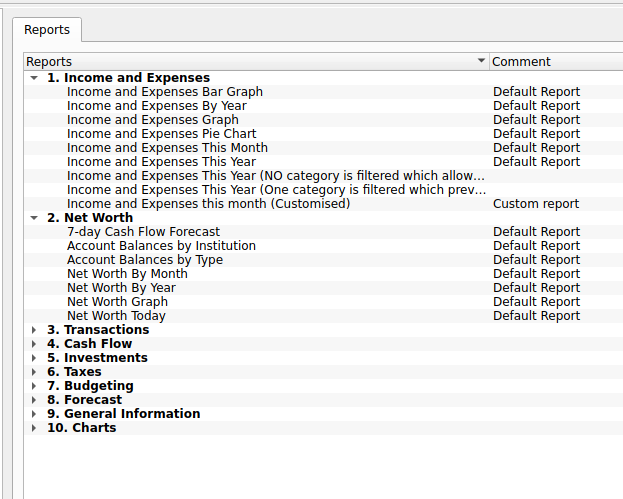The width and height of the screenshot is (623, 499).
Task: Select Income and Expenses Pie Chart report
Action: (161, 134)
